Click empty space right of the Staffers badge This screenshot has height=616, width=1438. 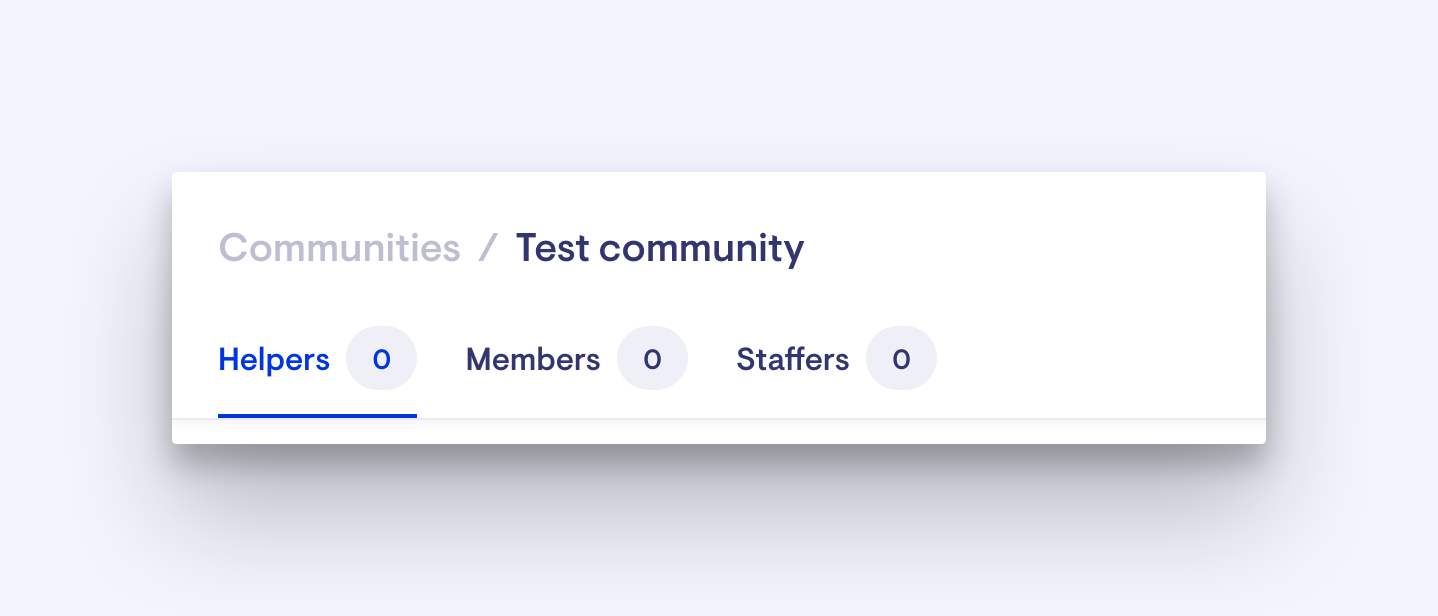tap(1090, 360)
